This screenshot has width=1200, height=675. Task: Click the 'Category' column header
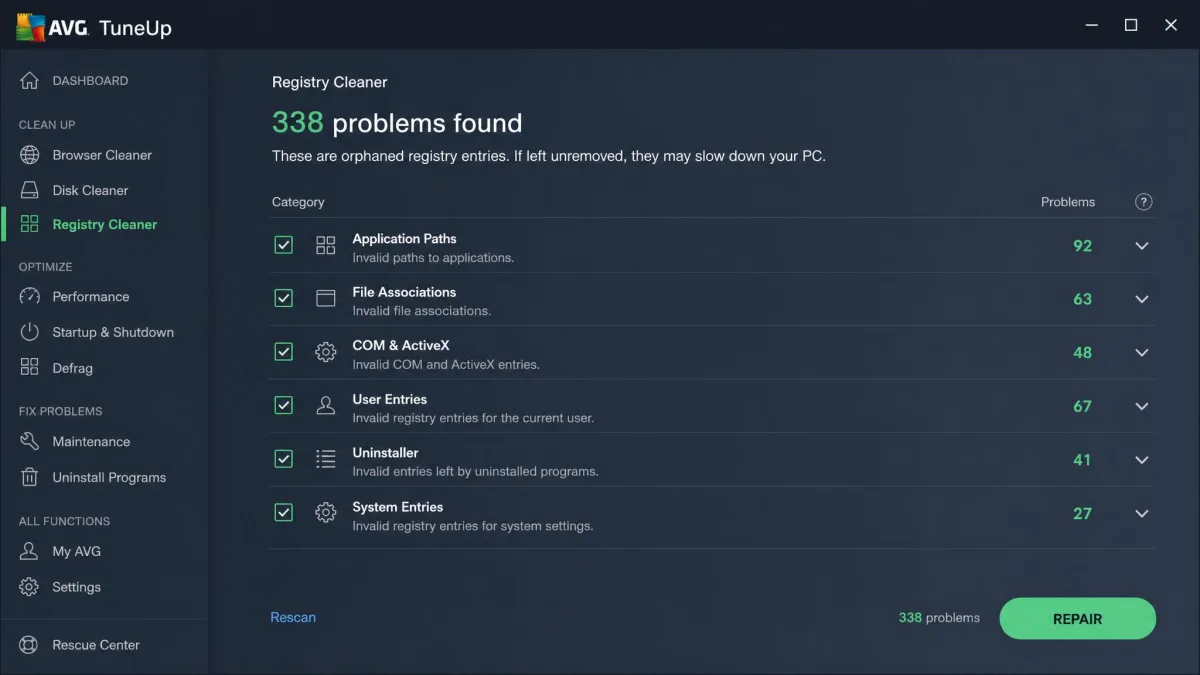point(298,202)
